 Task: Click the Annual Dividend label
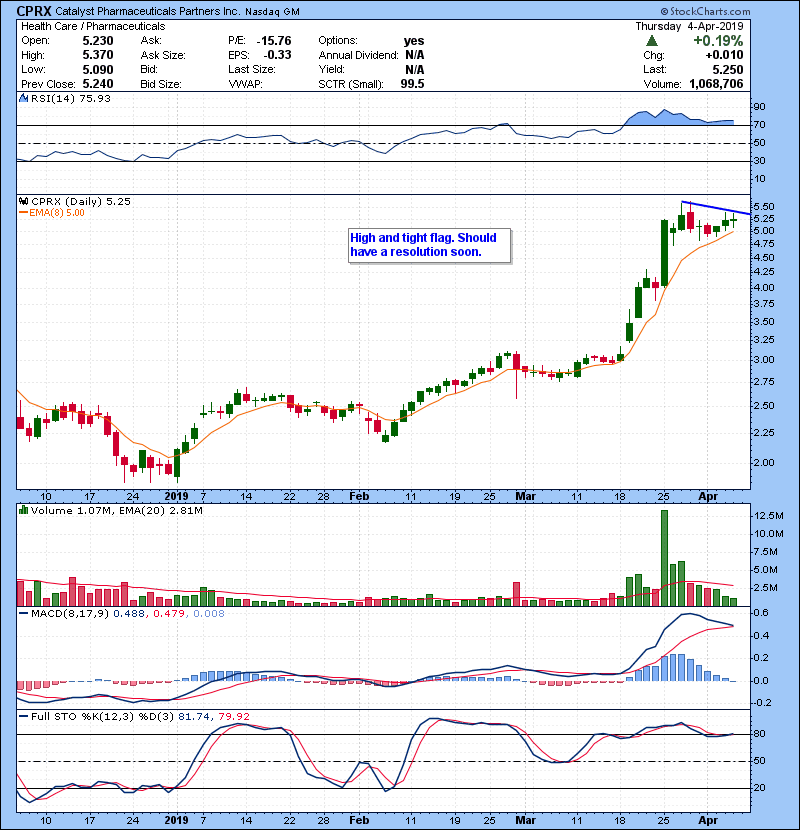click(358, 55)
